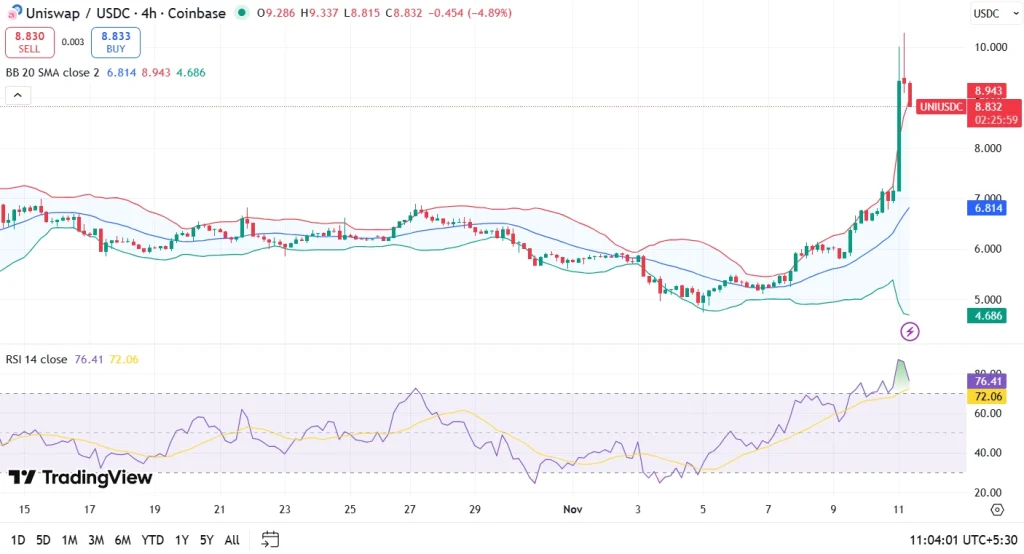This screenshot has width=1024, height=554.
Task: Select the 1D time range
Action: pyautogui.click(x=17, y=540)
